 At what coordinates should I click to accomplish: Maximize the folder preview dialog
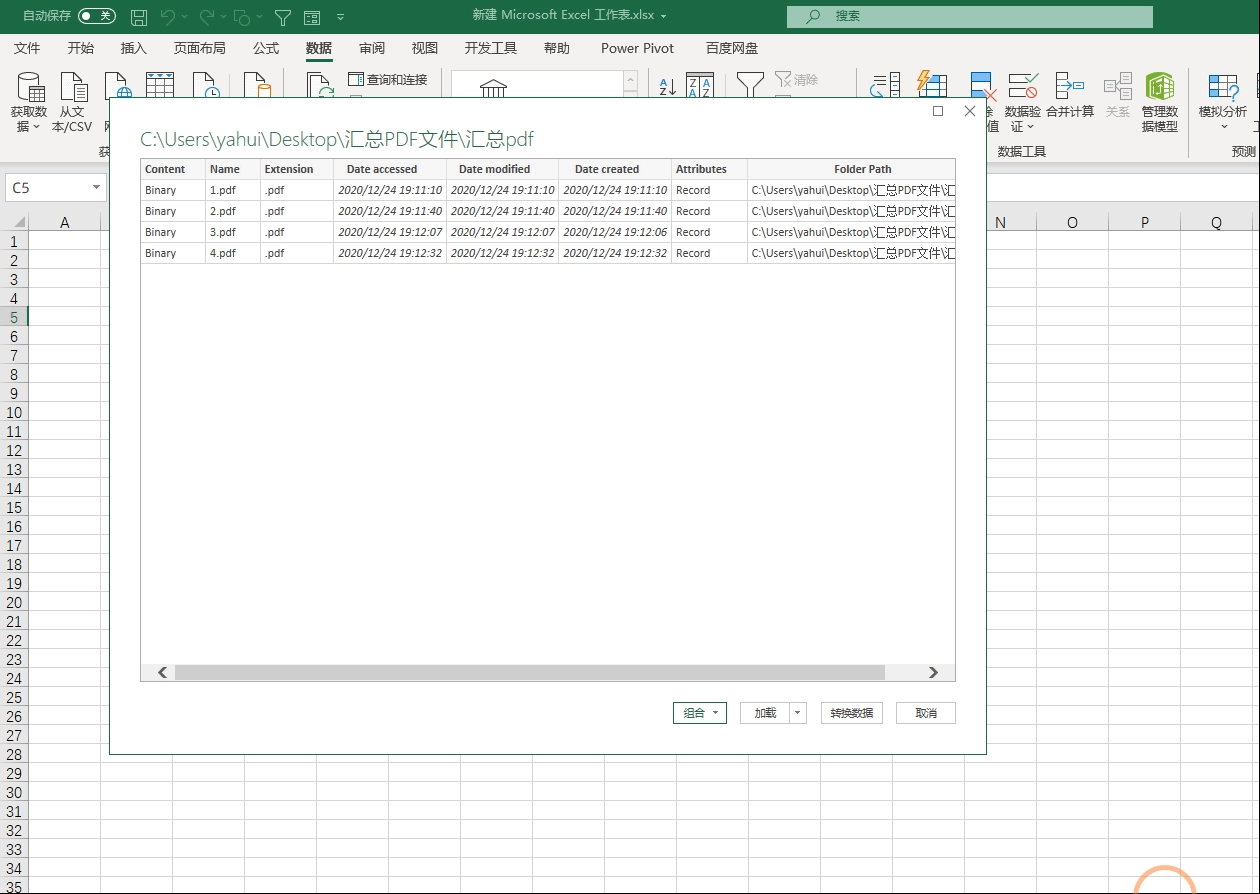(x=938, y=111)
